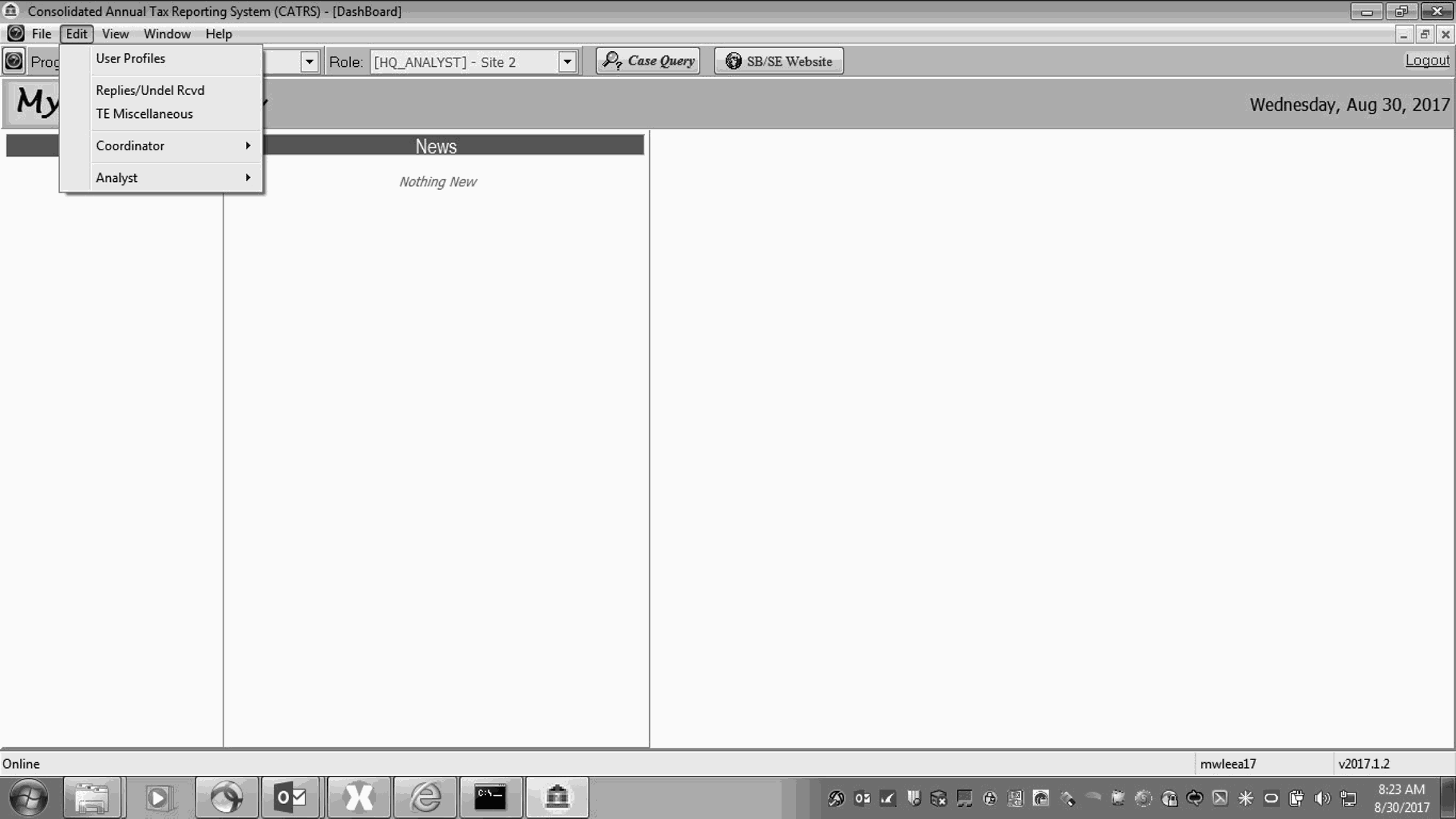Click the CATRS toolbar logo icon

tap(14, 61)
